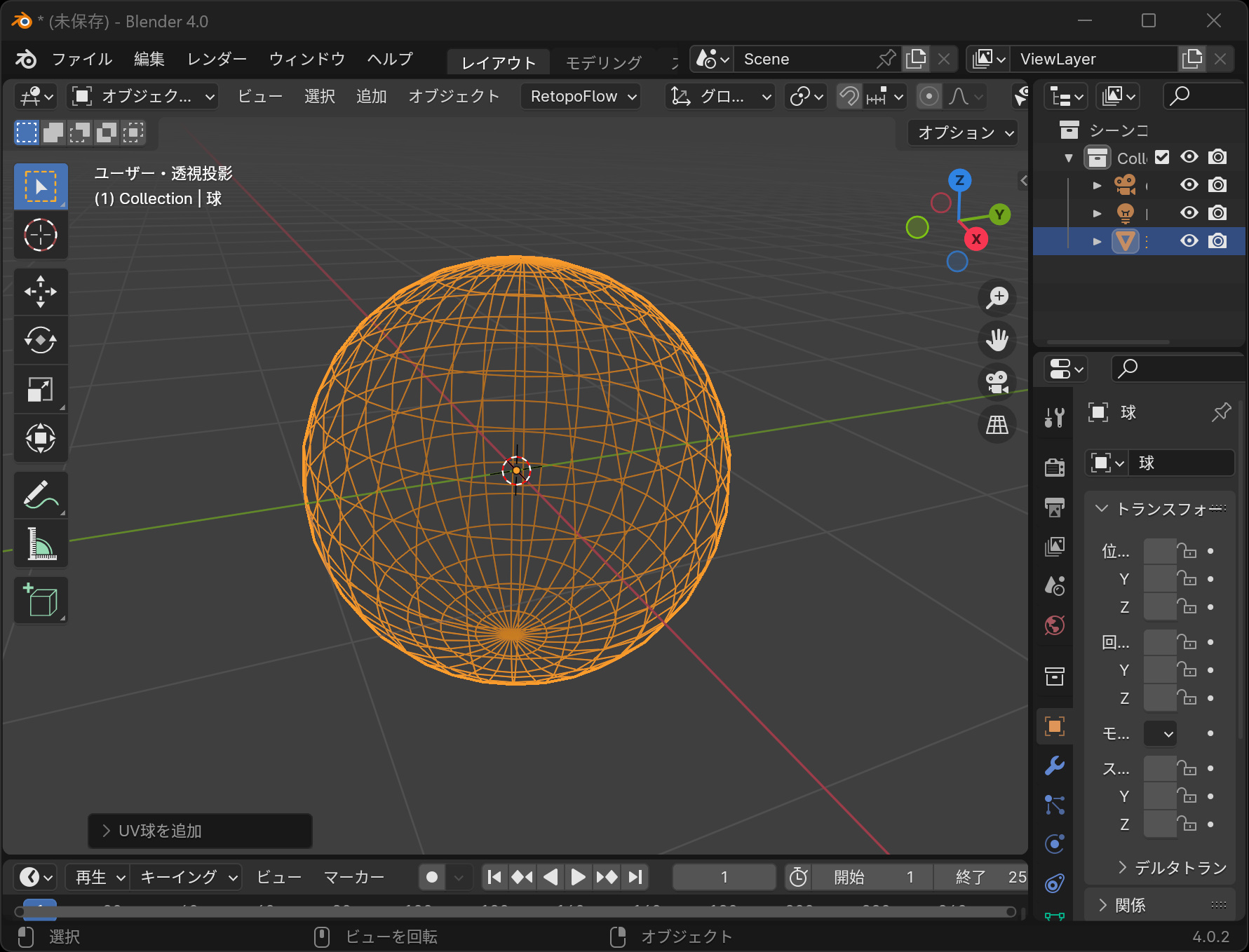Viewport: 1249px width, 952px height.
Task: Uncheck the Collection exclude checkbox
Action: pos(1162,157)
